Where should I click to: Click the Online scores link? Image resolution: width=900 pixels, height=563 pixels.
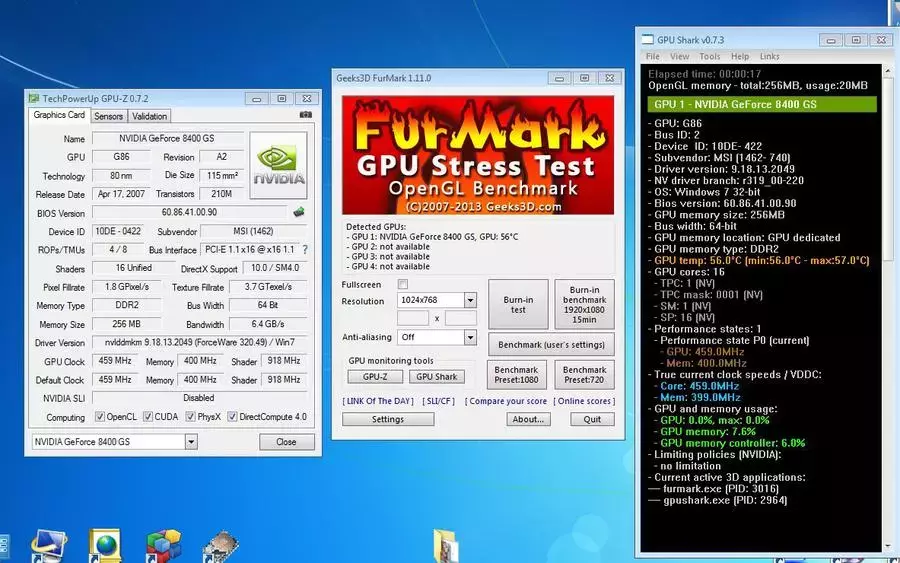[x=584, y=401]
